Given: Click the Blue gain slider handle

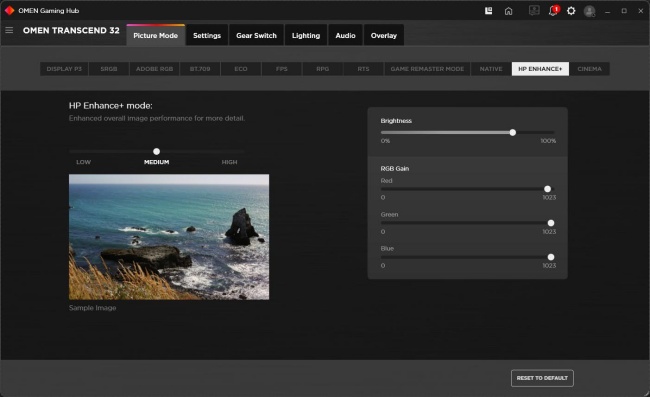Looking at the screenshot, I should 551,257.
